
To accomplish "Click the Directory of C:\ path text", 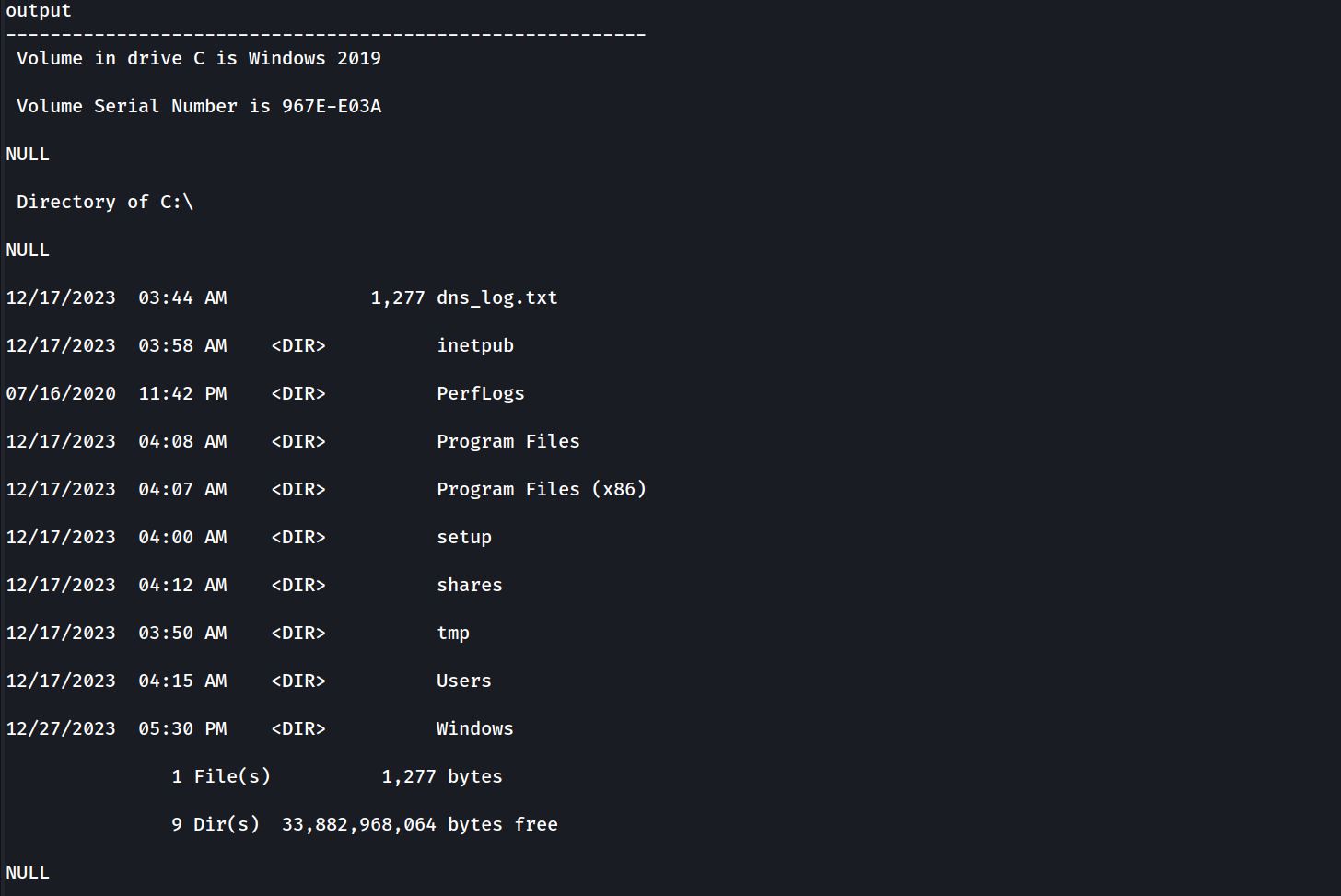I will tap(105, 203).
